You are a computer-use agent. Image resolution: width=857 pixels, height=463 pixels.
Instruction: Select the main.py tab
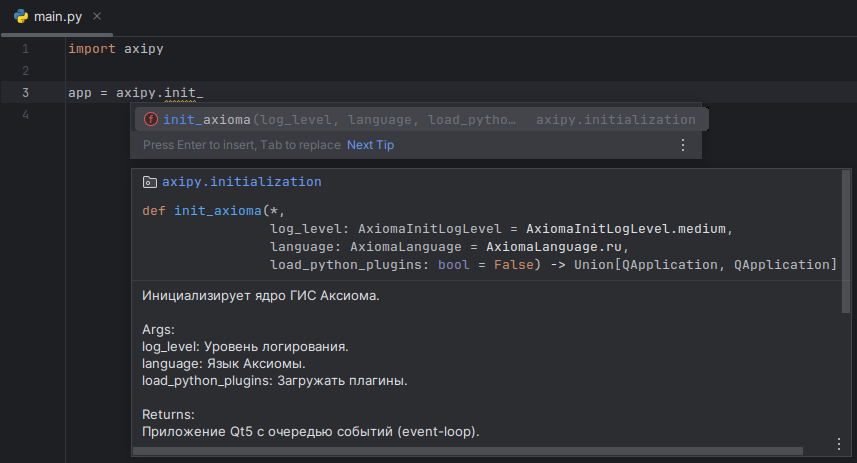57,17
